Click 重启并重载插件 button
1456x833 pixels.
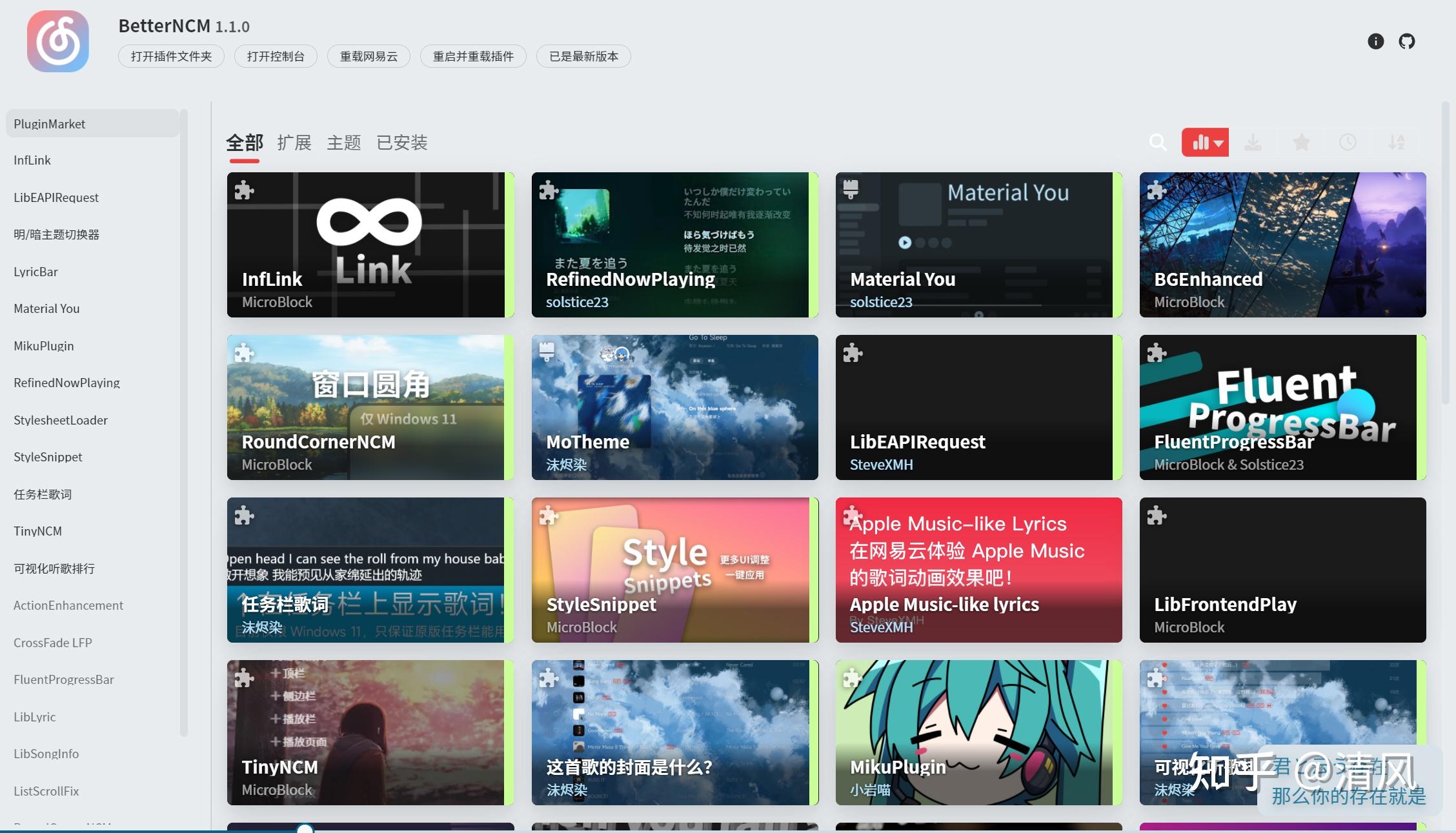pyautogui.click(x=473, y=56)
